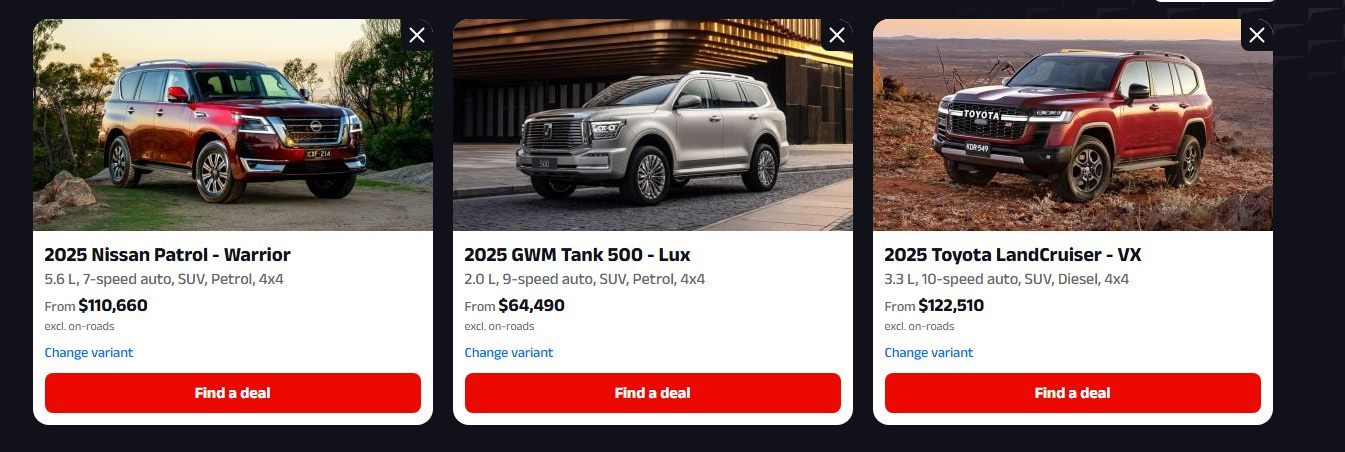Click the $122,510 price on the LandCruiser card

952,306
